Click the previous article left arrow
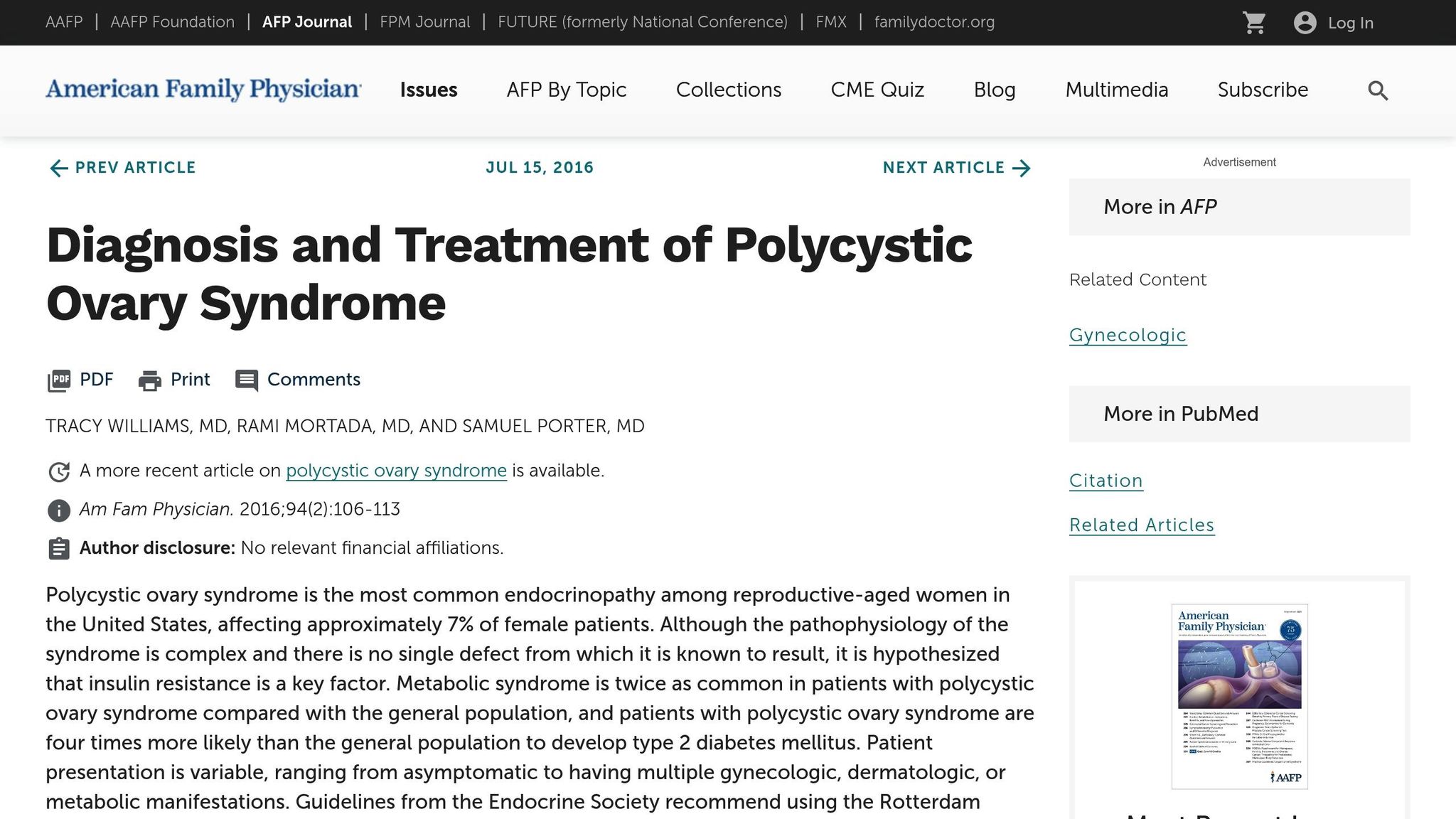This screenshot has height=819, width=1456. pos(59,168)
